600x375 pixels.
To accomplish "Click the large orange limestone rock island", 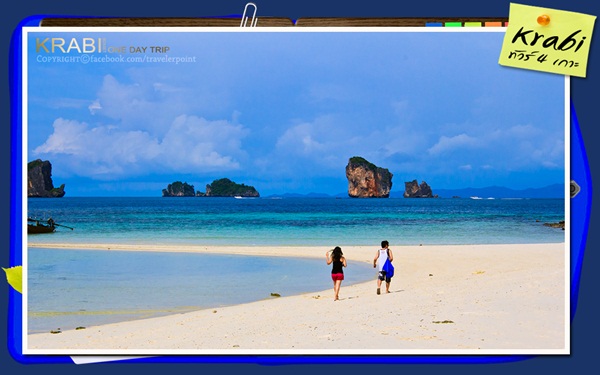I will pos(368,177).
